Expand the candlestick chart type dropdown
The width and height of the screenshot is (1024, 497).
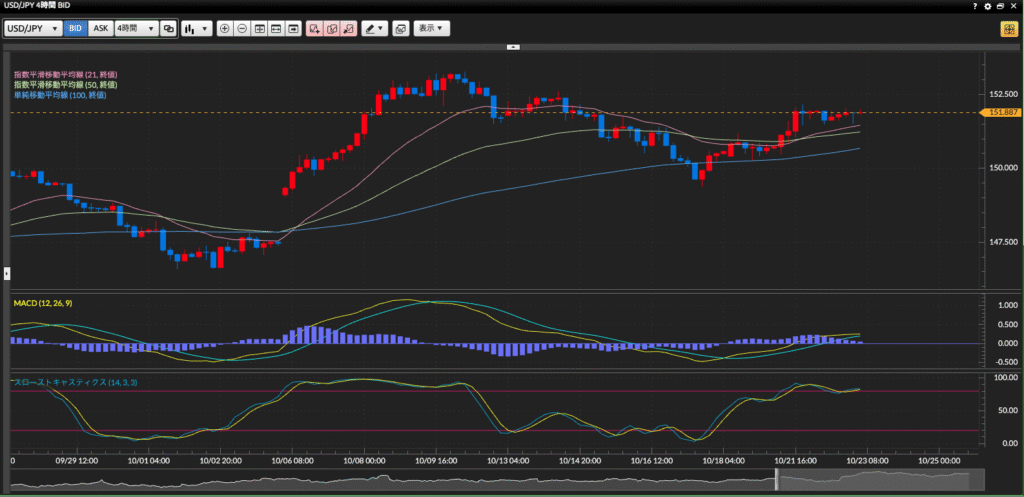(x=196, y=29)
